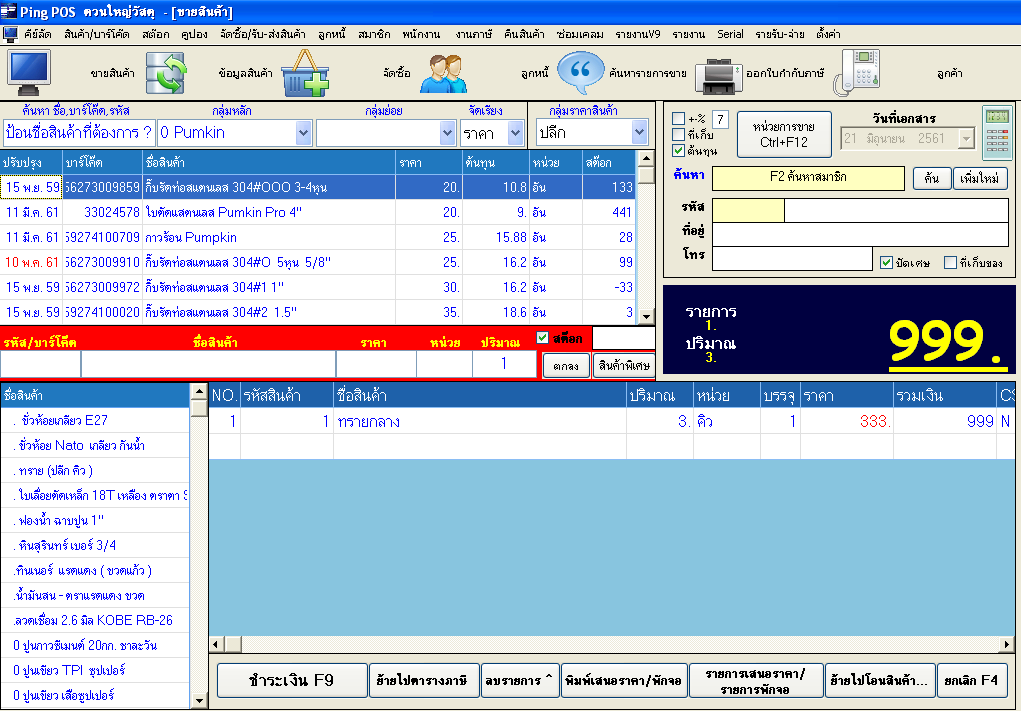This screenshot has height=711, width=1021.
Task: Click the shopping basket จัดซื้อ icon
Action: pos(304,72)
